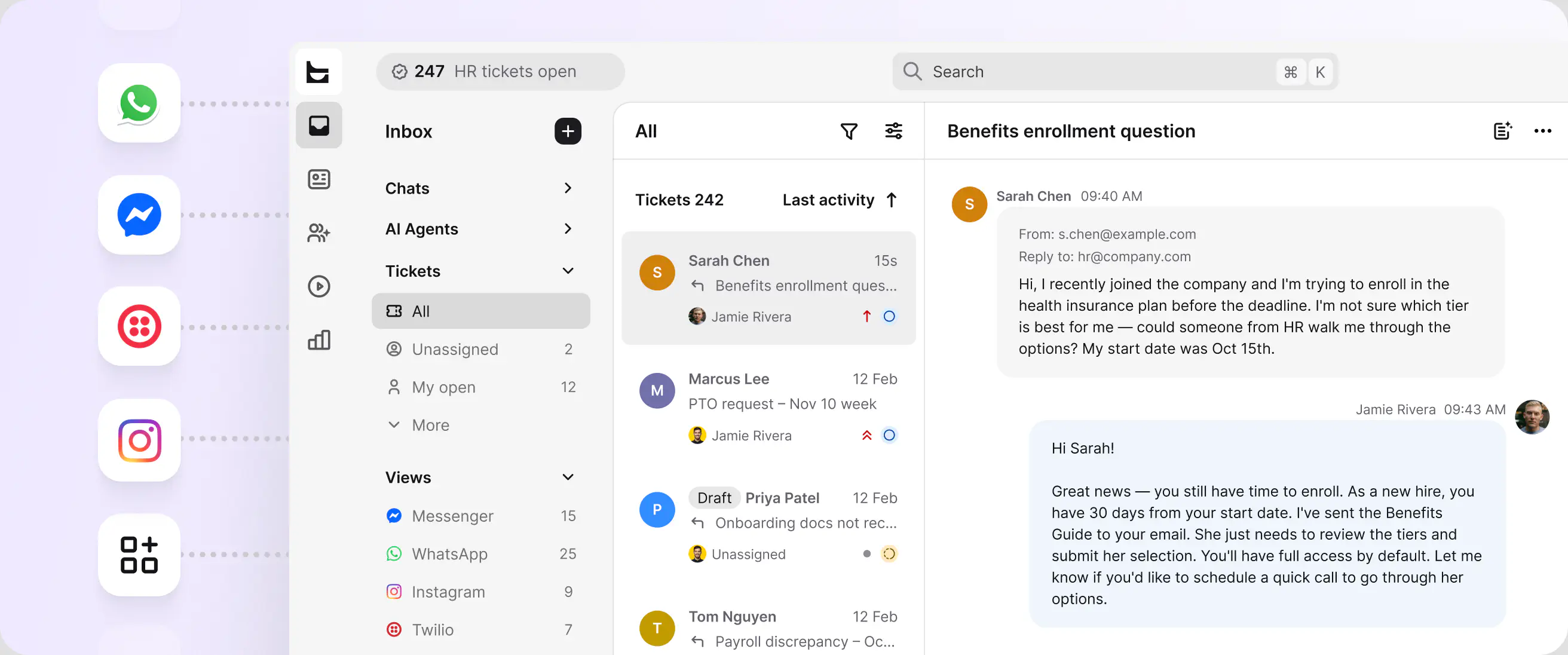Click the plus button next to Inbox
This screenshot has height=655, width=1568.
[567, 131]
